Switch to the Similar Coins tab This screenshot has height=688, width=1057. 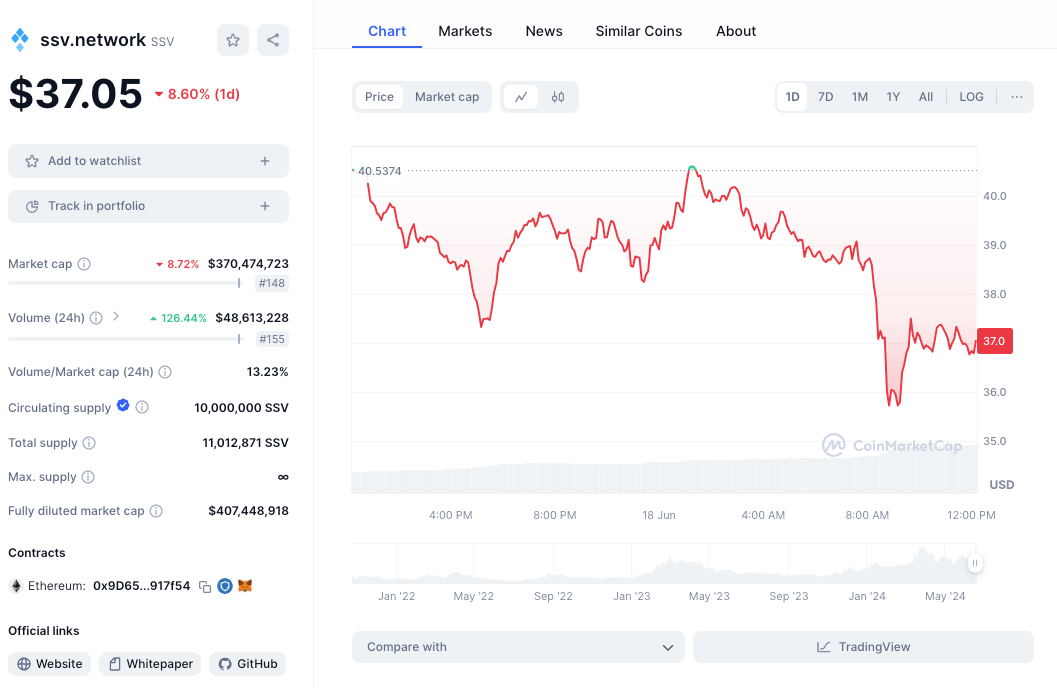[x=638, y=31]
